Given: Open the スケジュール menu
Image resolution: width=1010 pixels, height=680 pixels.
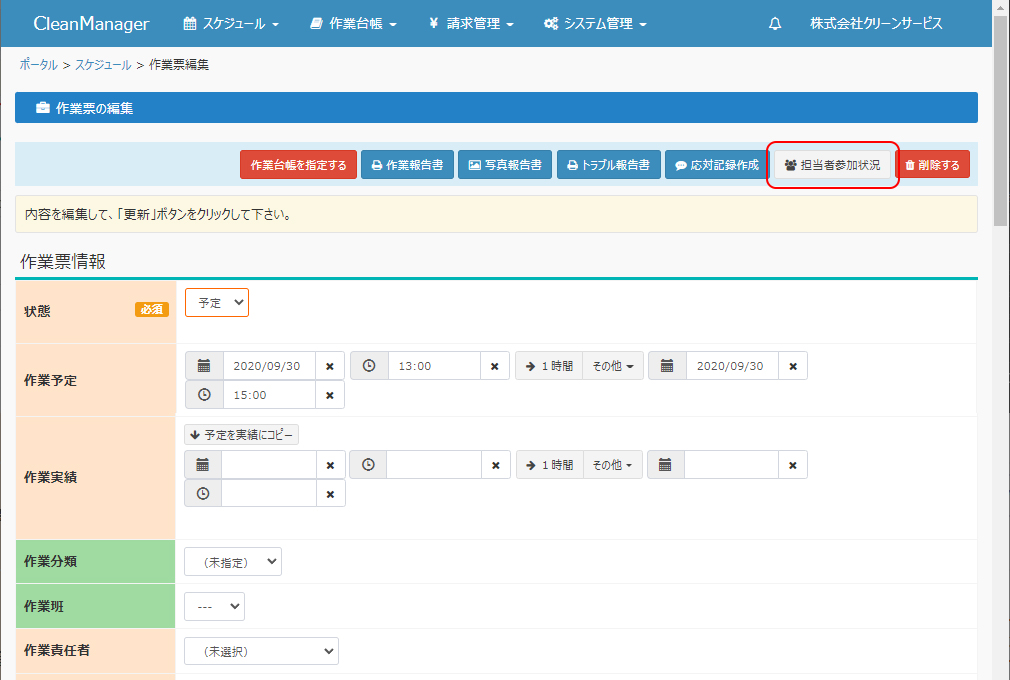Looking at the screenshot, I should (231, 24).
